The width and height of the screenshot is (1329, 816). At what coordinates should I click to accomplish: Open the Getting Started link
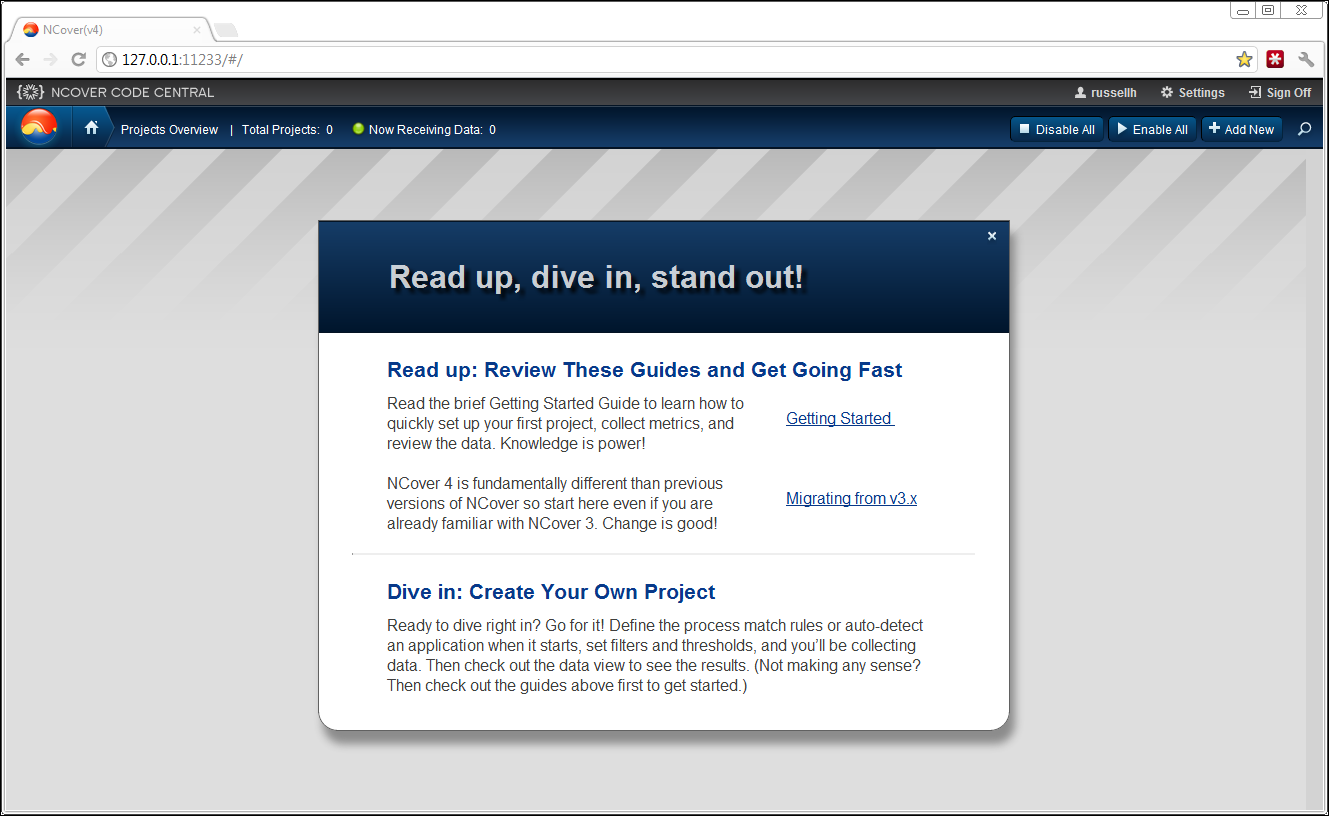click(840, 418)
